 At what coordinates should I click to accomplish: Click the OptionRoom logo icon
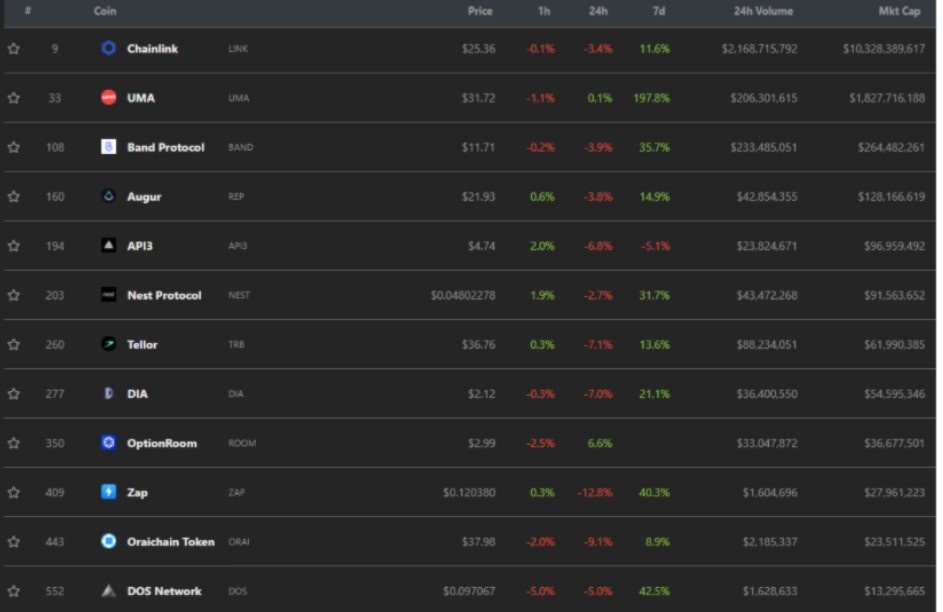click(109, 442)
